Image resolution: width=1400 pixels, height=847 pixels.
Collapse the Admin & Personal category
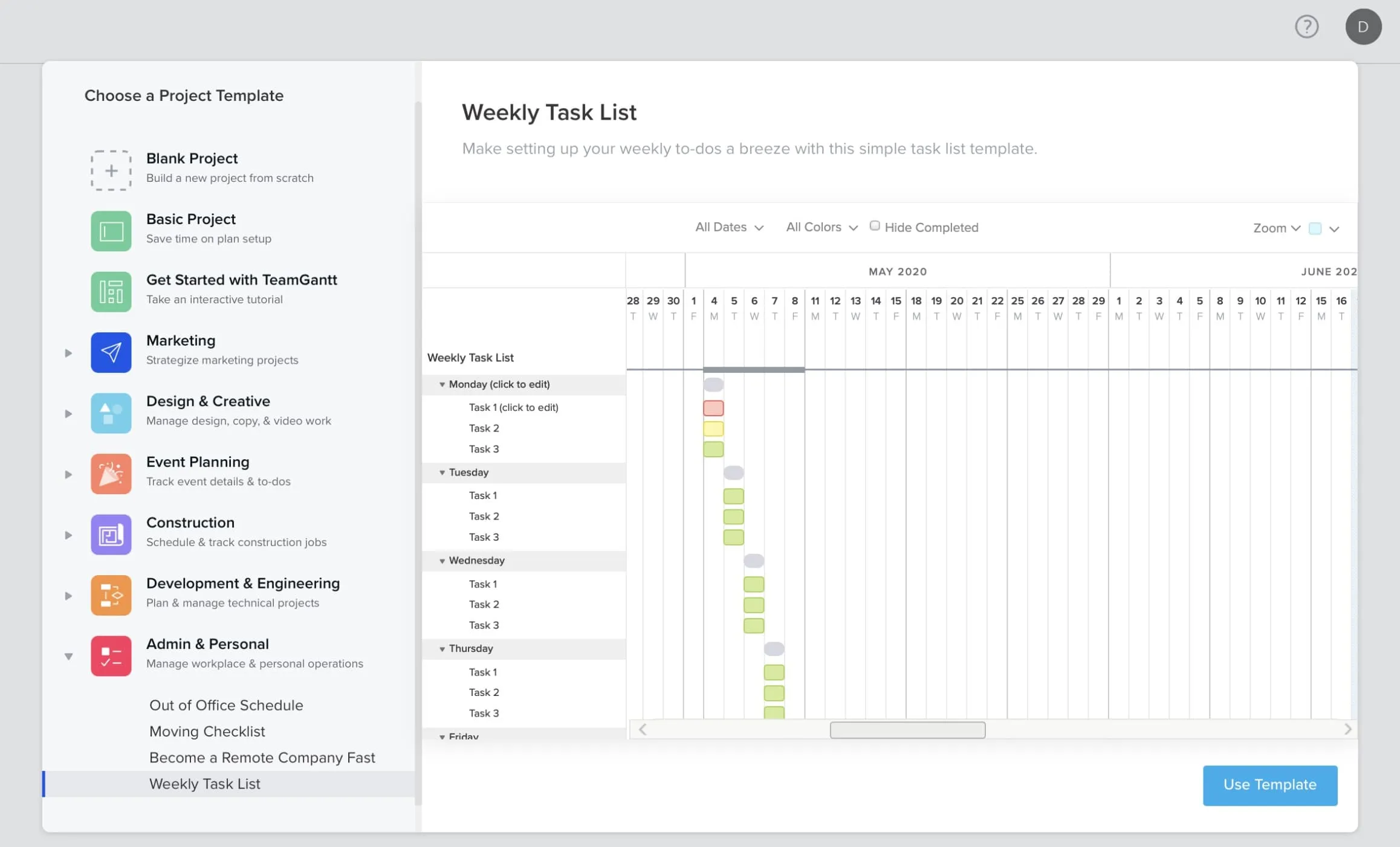[x=67, y=656]
